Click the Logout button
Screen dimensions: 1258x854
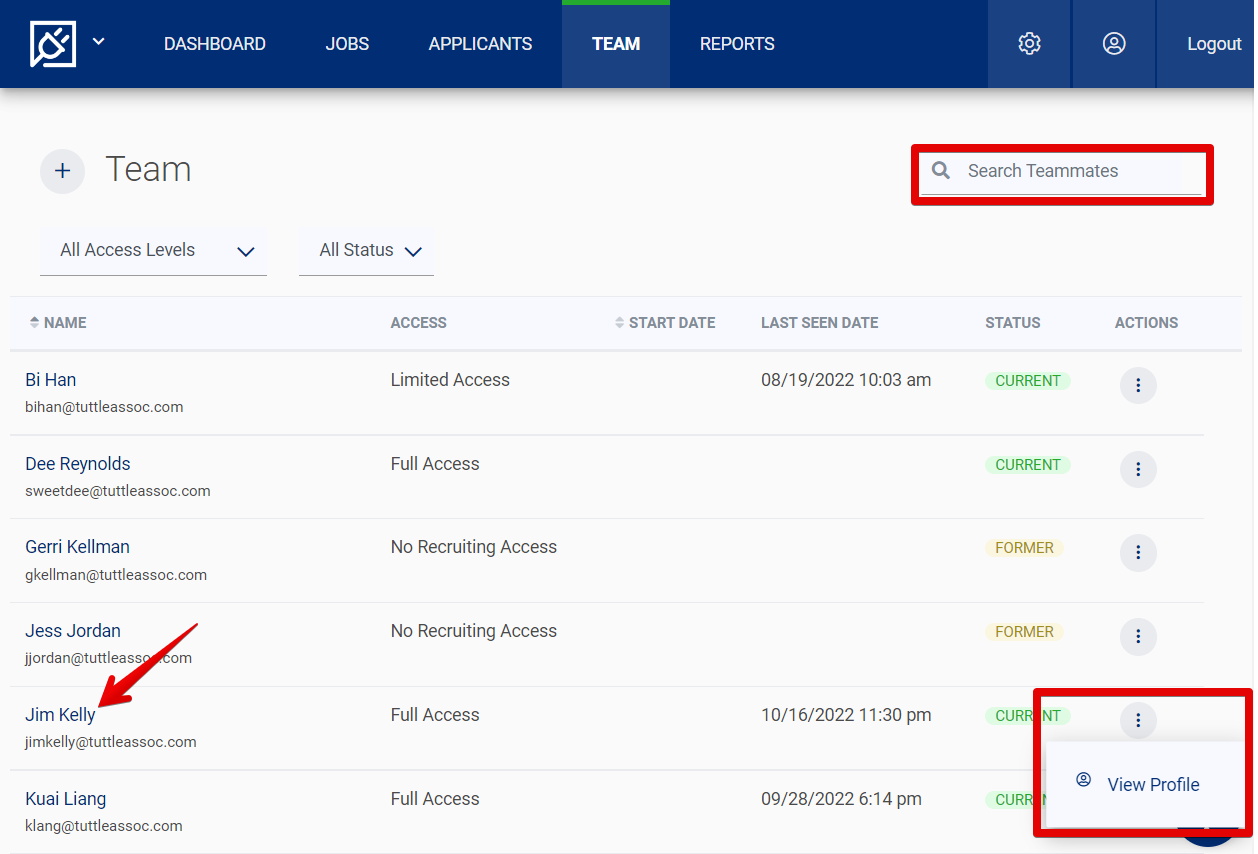(x=1213, y=43)
